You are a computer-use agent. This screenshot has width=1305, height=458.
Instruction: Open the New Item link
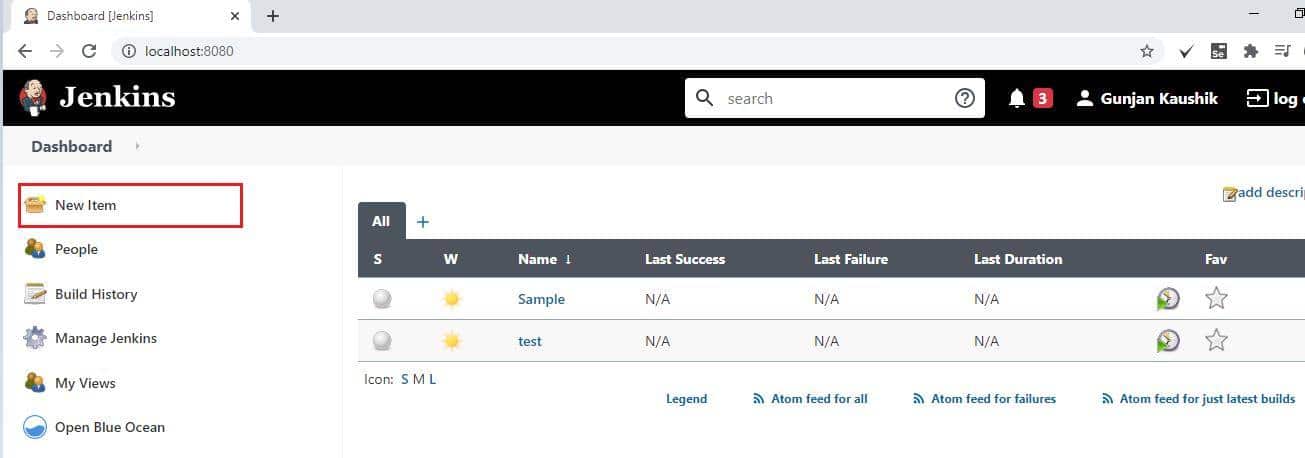(86, 205)
